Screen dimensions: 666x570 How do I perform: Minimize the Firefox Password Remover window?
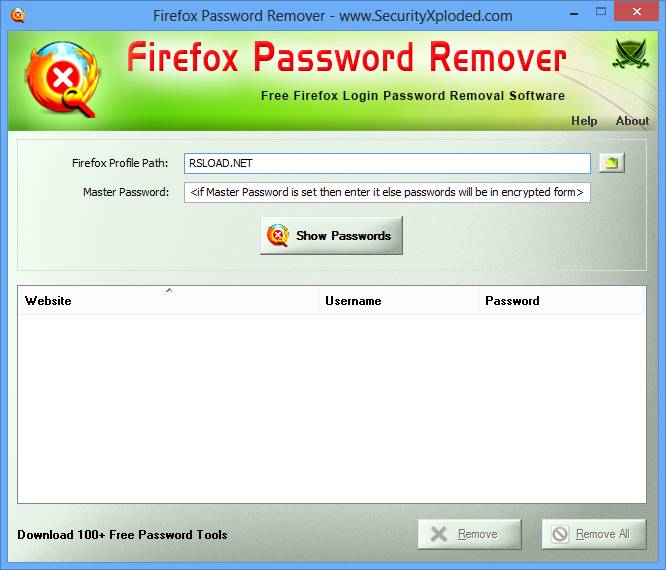pos(574,13)
